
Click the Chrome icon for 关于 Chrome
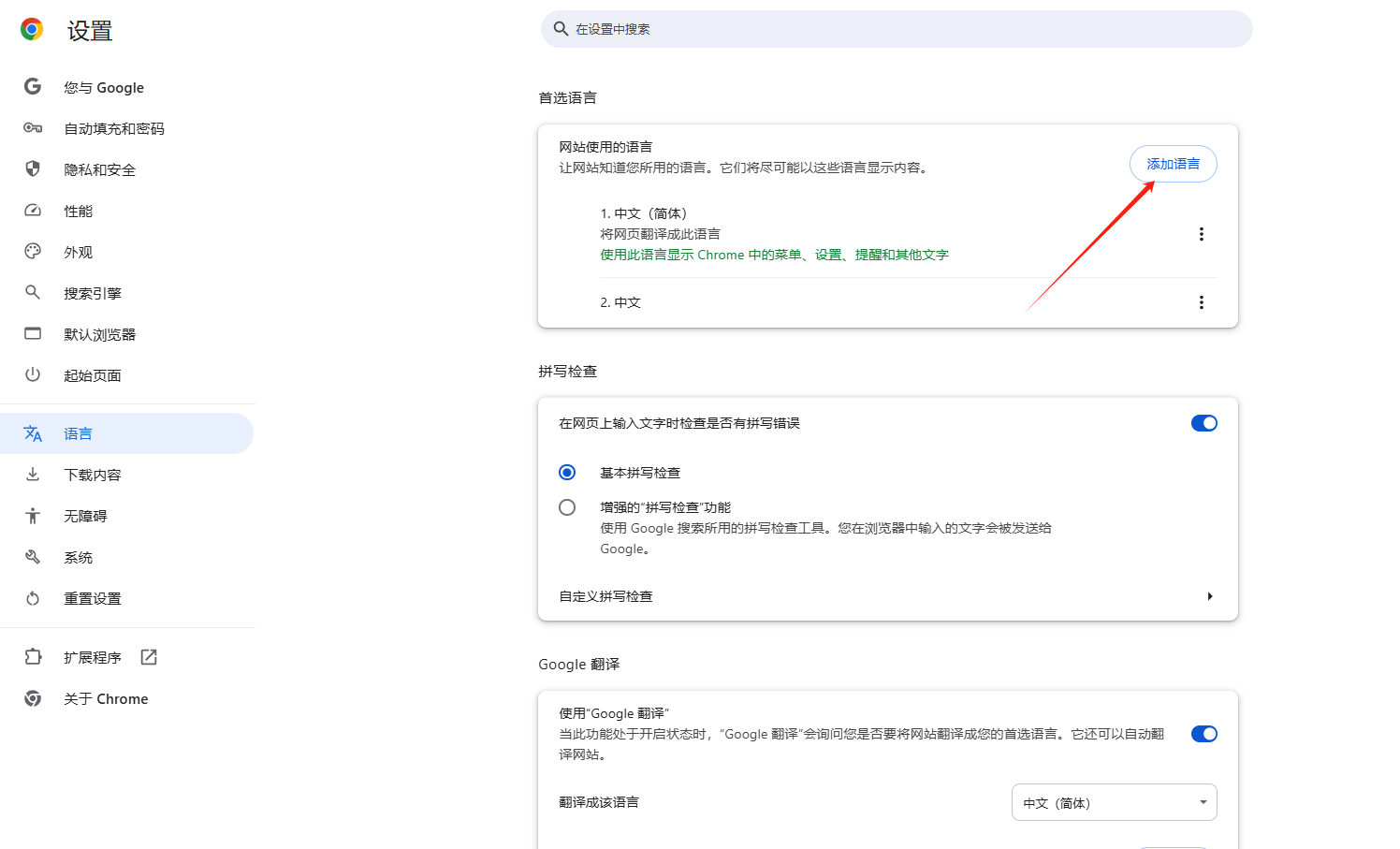tap(33, 698)
